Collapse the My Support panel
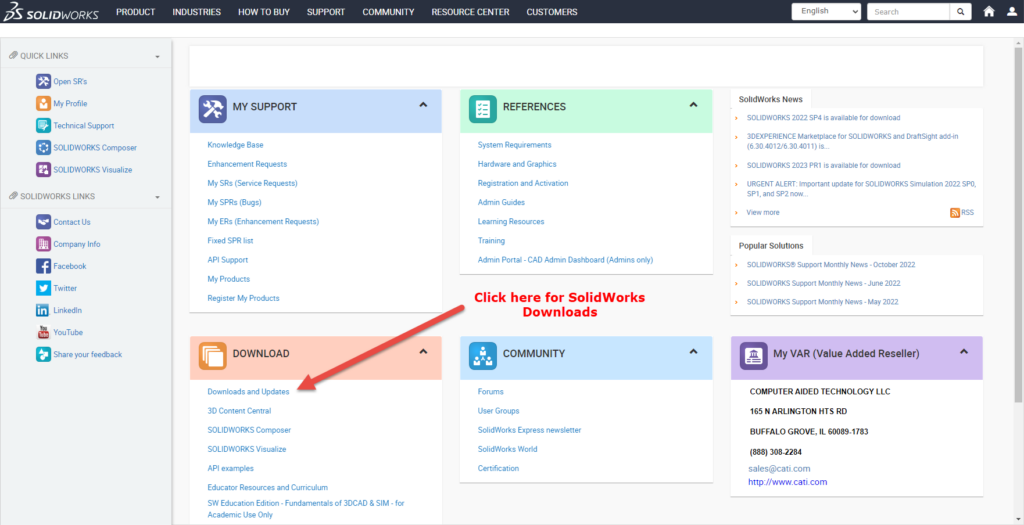Image resolution: width=1024 pixels, height=525 pixels. coord(423,105)
